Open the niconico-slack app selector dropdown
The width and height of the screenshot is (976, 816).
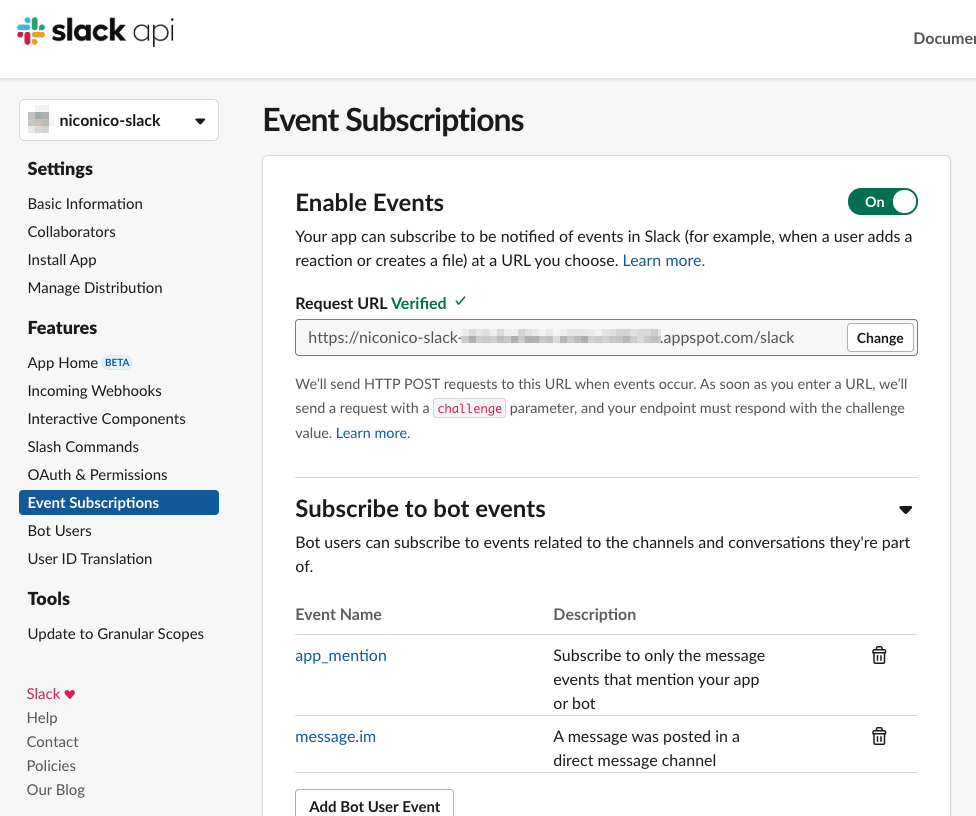tap(119, 120)
